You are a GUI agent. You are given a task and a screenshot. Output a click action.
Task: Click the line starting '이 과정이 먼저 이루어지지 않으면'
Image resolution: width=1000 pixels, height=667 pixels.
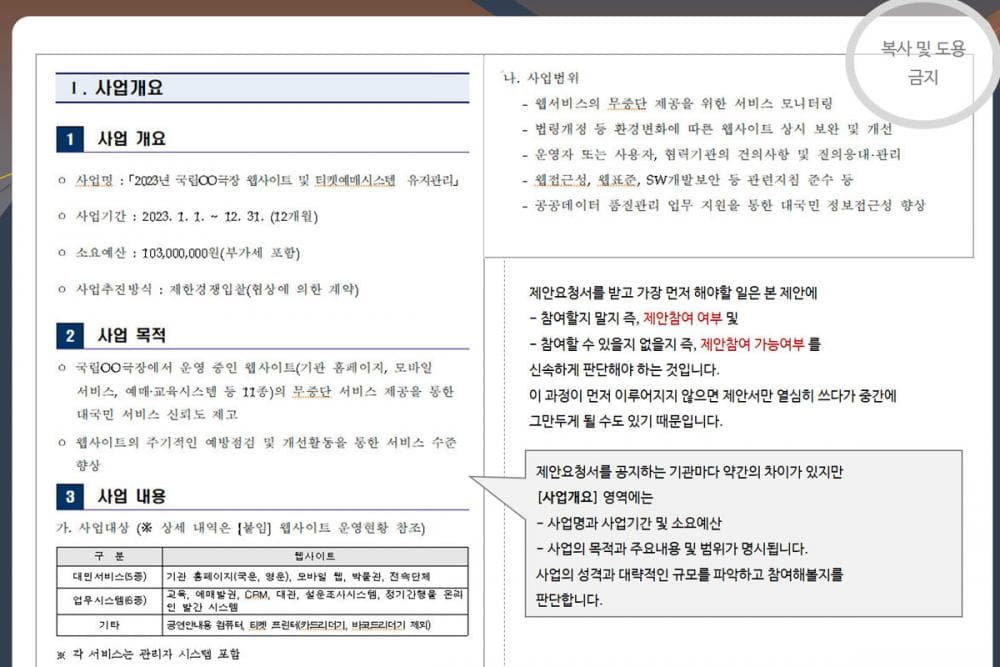click(713, 395)
